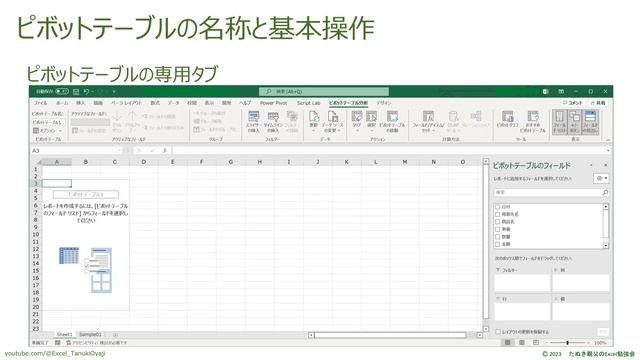Viewport: 640px width, 360px height.
Task: Toggle the Field Headers display icon
Action: tap(590, 122)
